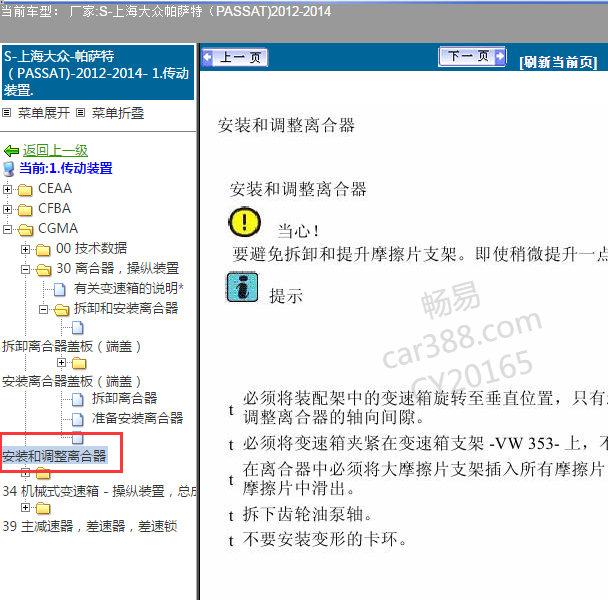
Task: Click right arrow on 下一页 button
Action: 500,57
